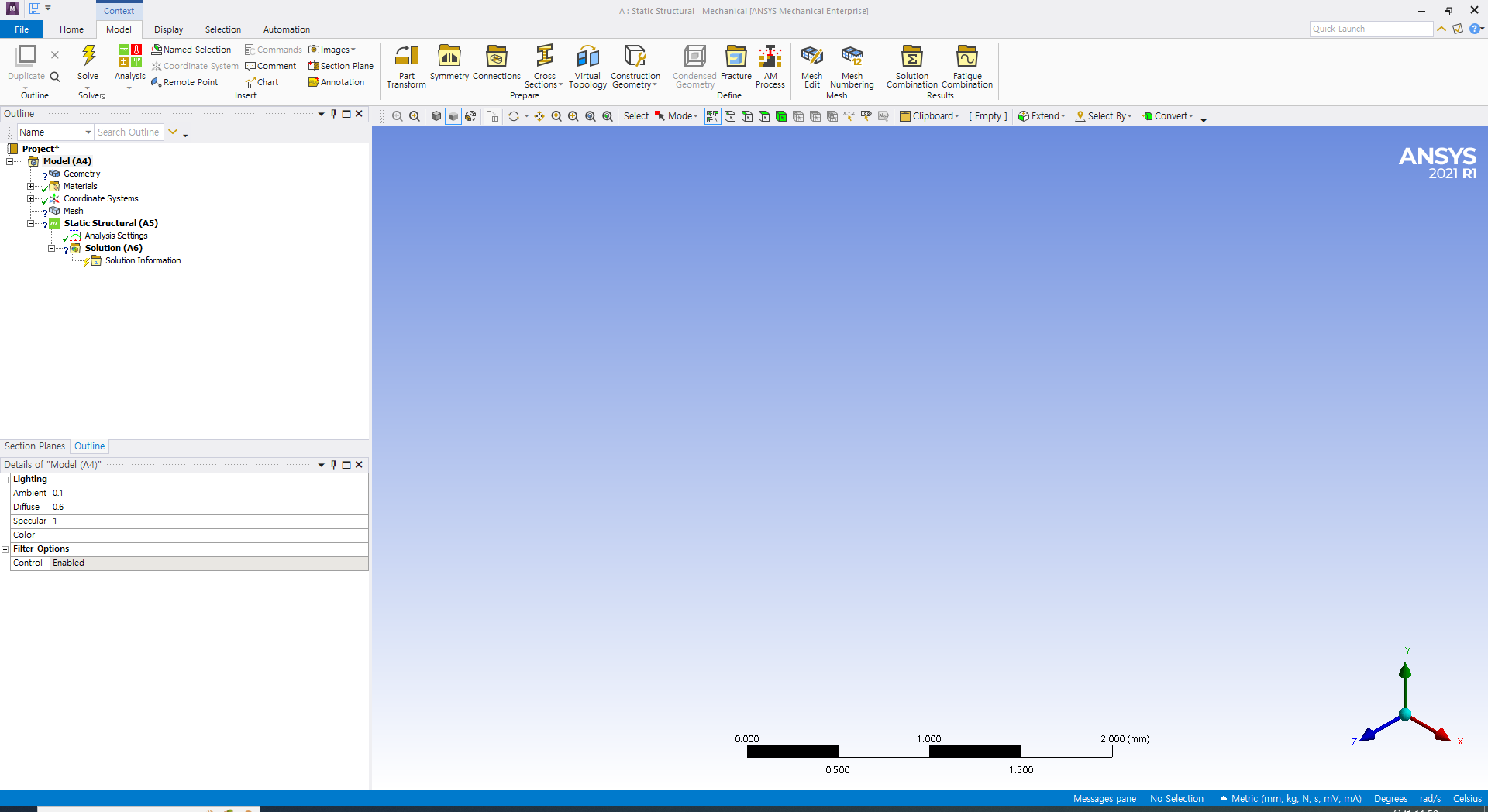Click the Rotate view tool
1488x812 pixels.
click(513, 116)
